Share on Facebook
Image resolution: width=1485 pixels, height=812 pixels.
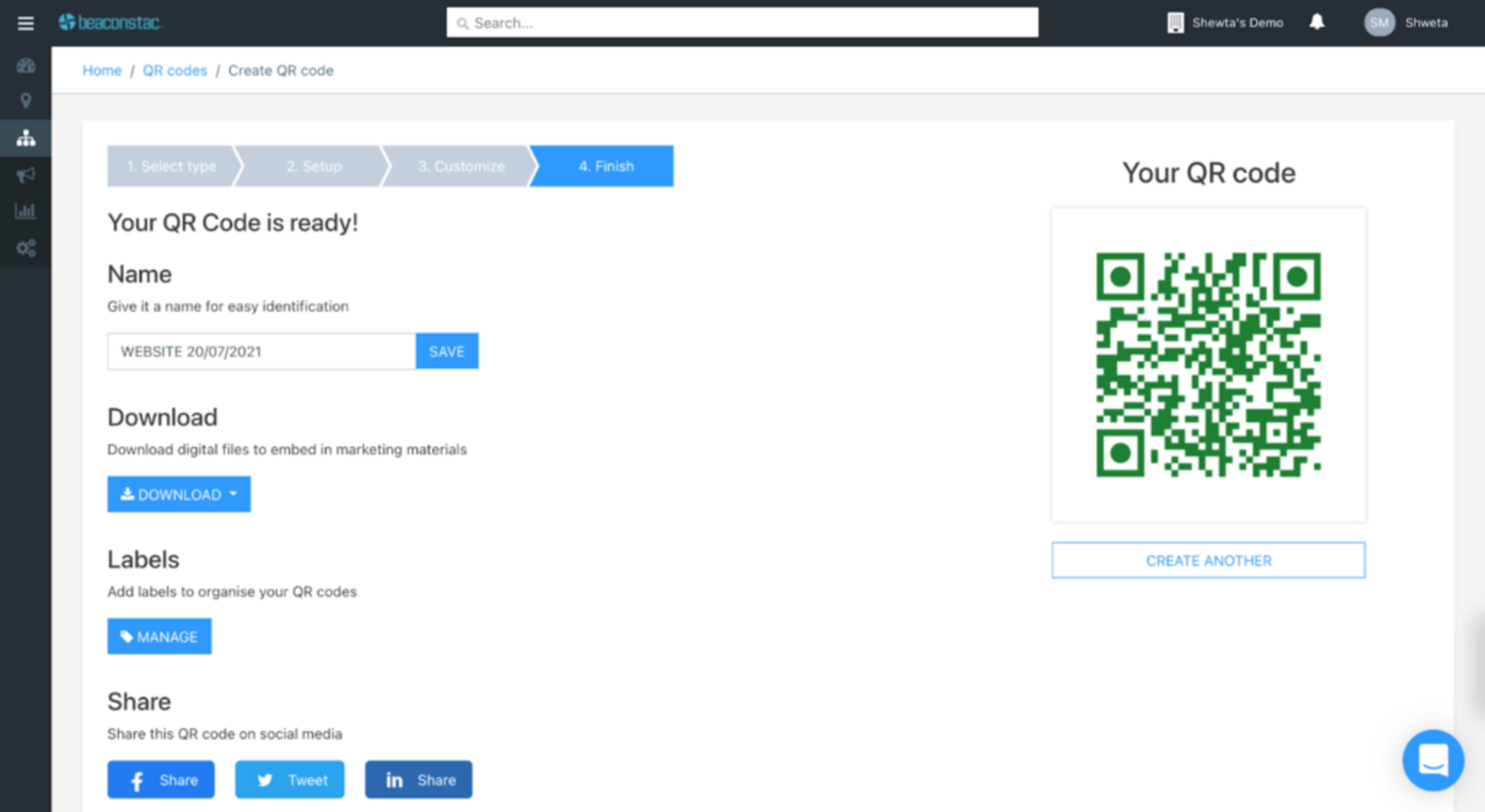click(161, 780)
